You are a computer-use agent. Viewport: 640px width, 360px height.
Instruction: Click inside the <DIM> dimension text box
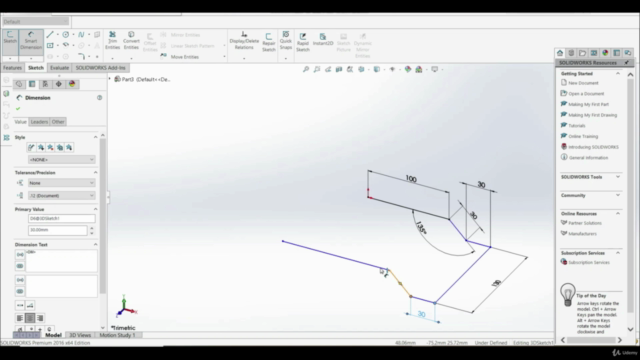tap(62, 260)
